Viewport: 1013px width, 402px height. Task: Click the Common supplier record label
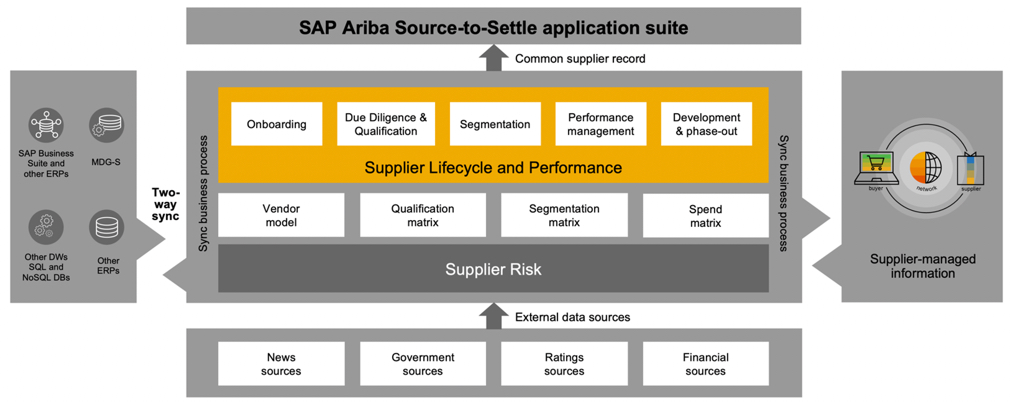click(x=581, y=59)
